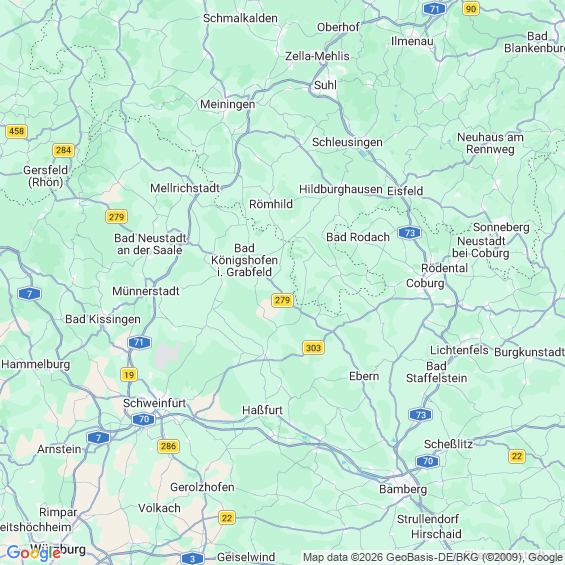Open the Google logo link
Screen dimensions: 565x565
tap(34, 553)
